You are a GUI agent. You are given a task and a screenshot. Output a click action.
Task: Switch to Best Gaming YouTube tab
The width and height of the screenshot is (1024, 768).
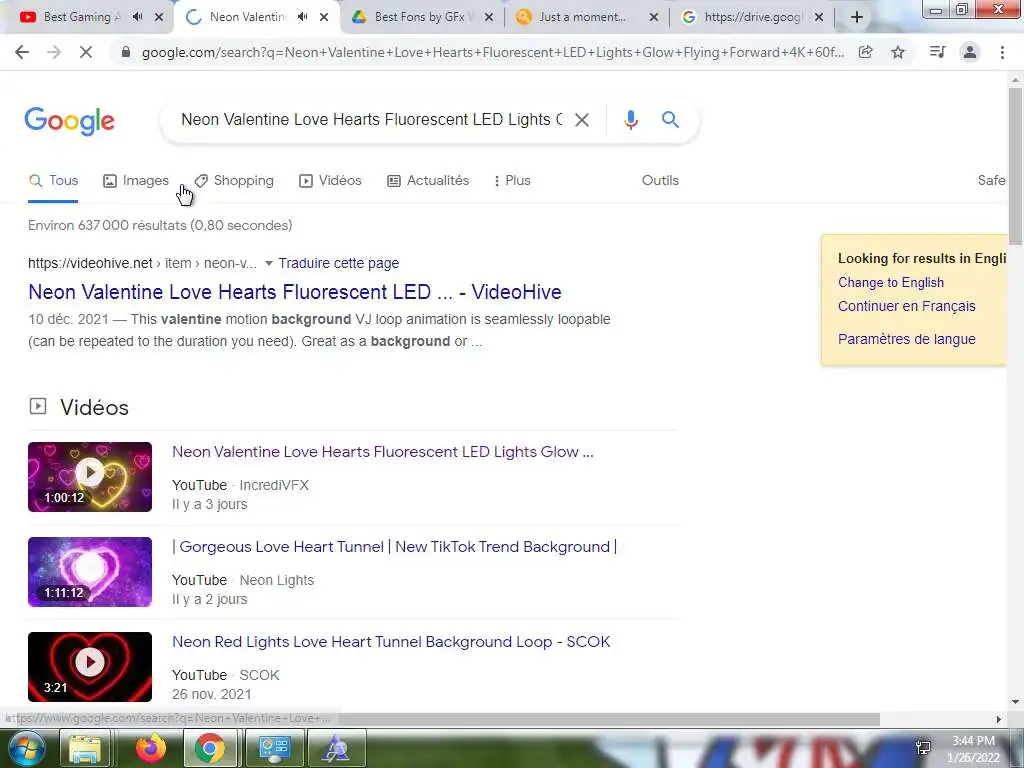[82, 17]
